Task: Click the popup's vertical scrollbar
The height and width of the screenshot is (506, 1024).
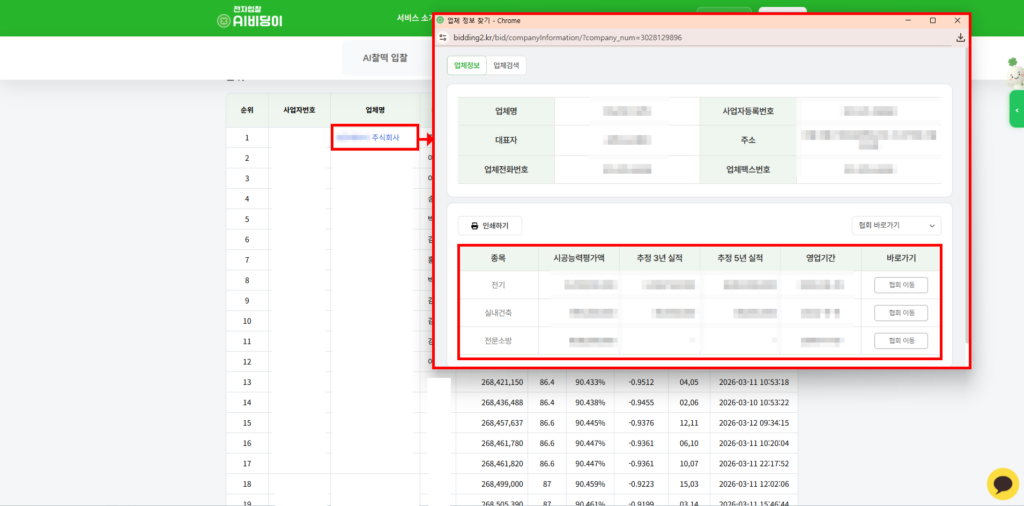Action: pos(966,200)
